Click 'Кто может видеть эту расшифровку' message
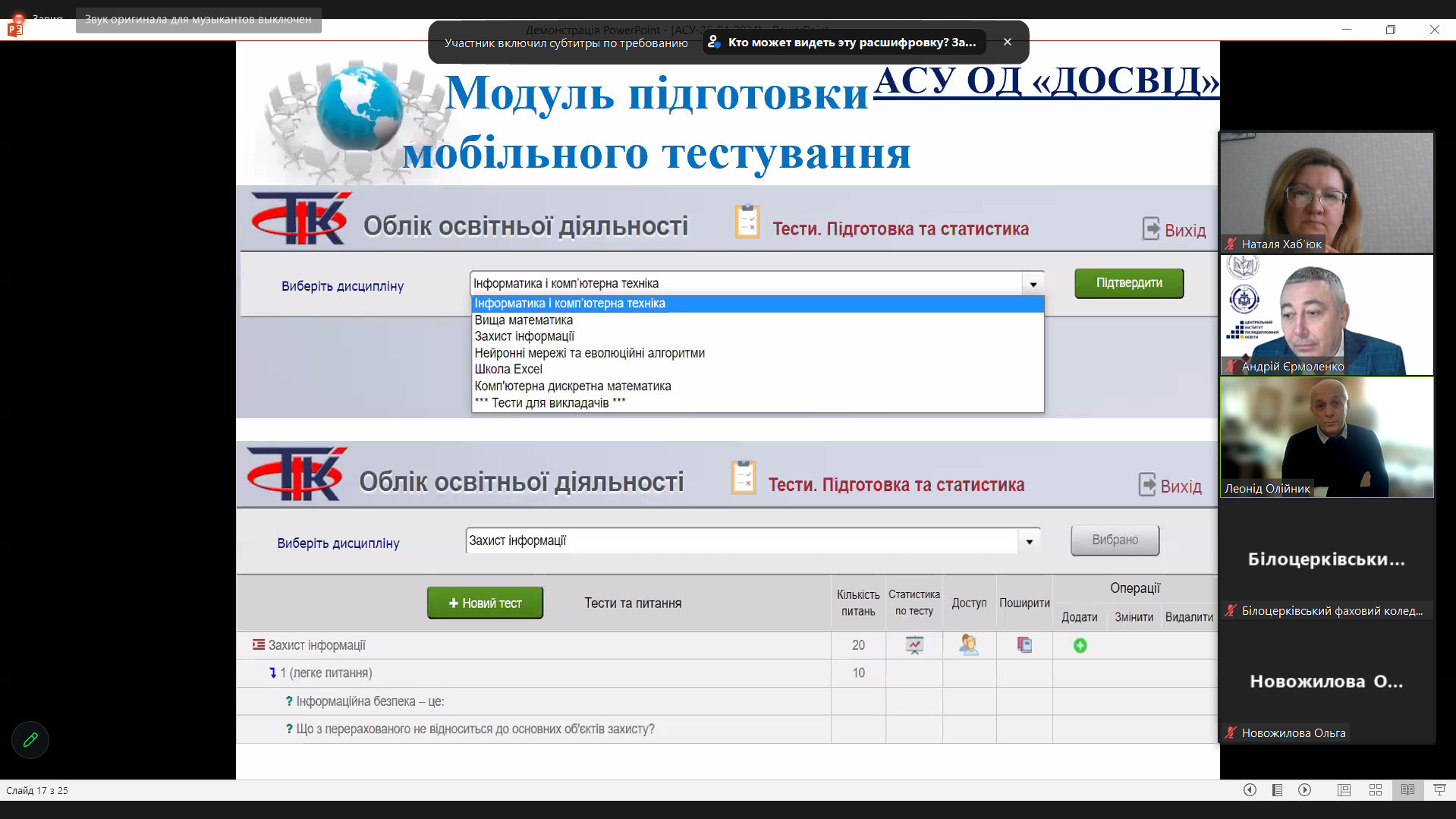This screenshot has width=1456, height=819. click(844, 42)
